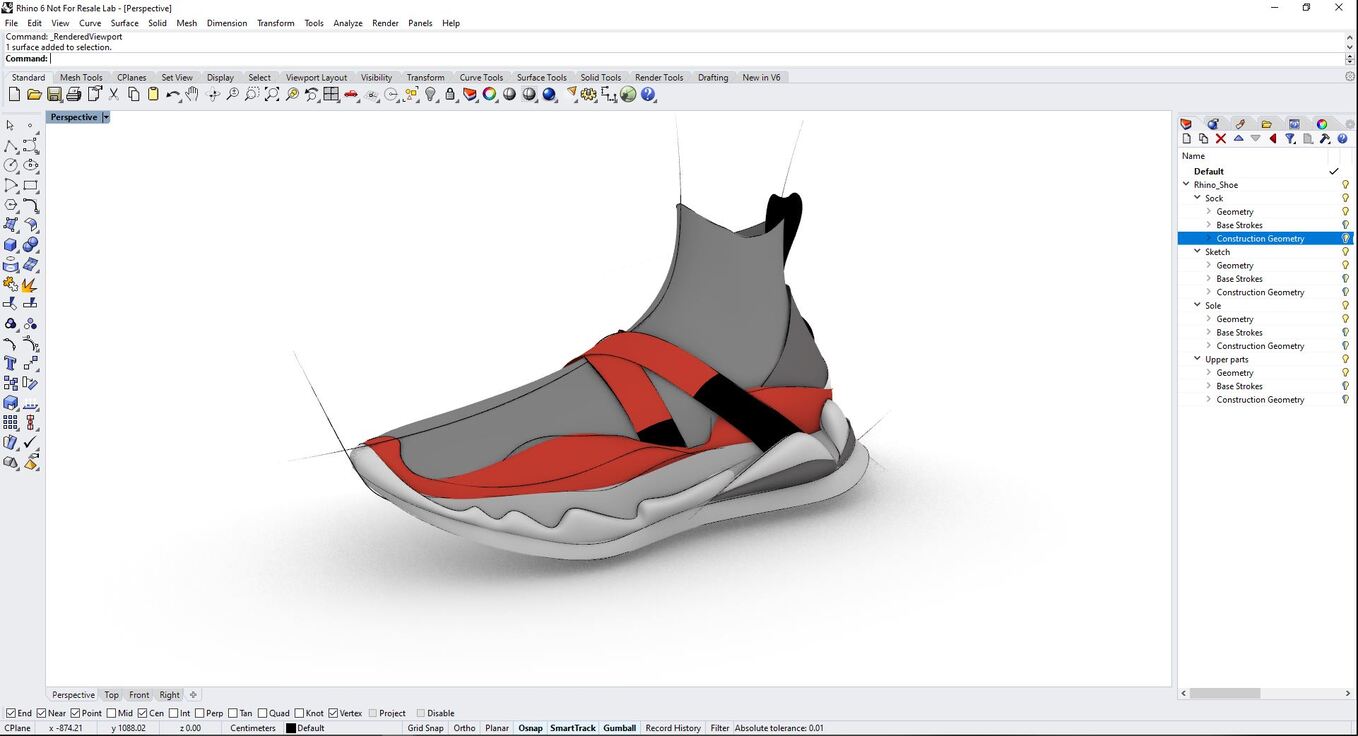
Task: Open the Transform menu in the menu bar
Action: pyautogui.click(x=275, y=23)
